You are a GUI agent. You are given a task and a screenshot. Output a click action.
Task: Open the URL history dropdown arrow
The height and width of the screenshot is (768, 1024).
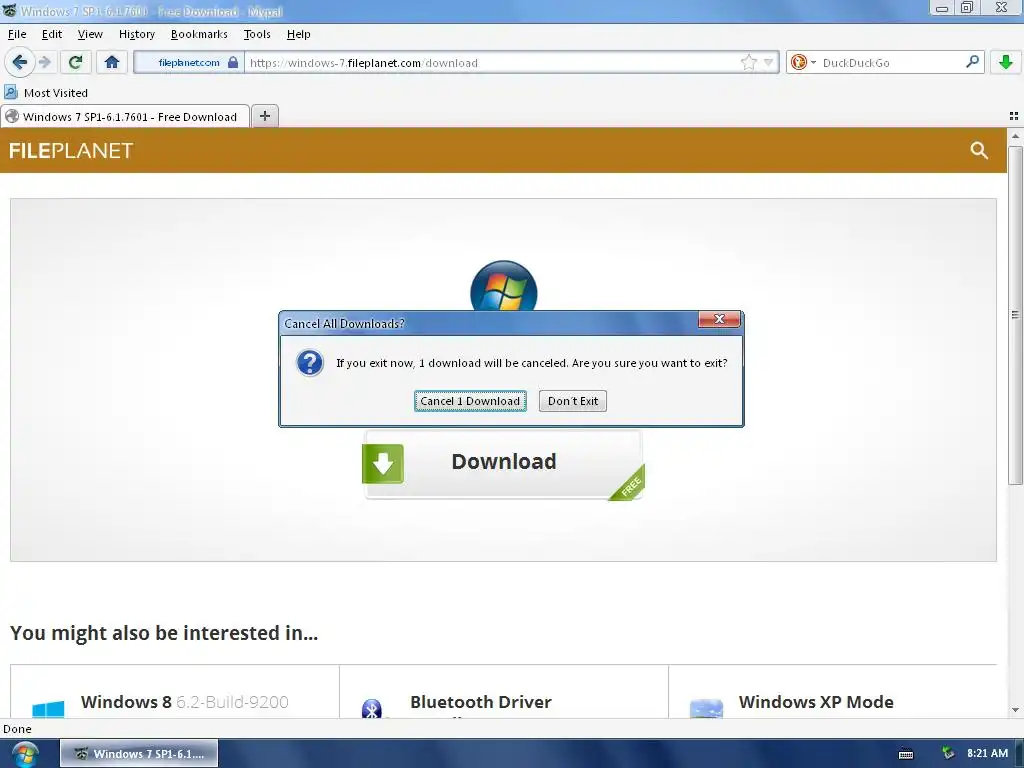(769, 63)
